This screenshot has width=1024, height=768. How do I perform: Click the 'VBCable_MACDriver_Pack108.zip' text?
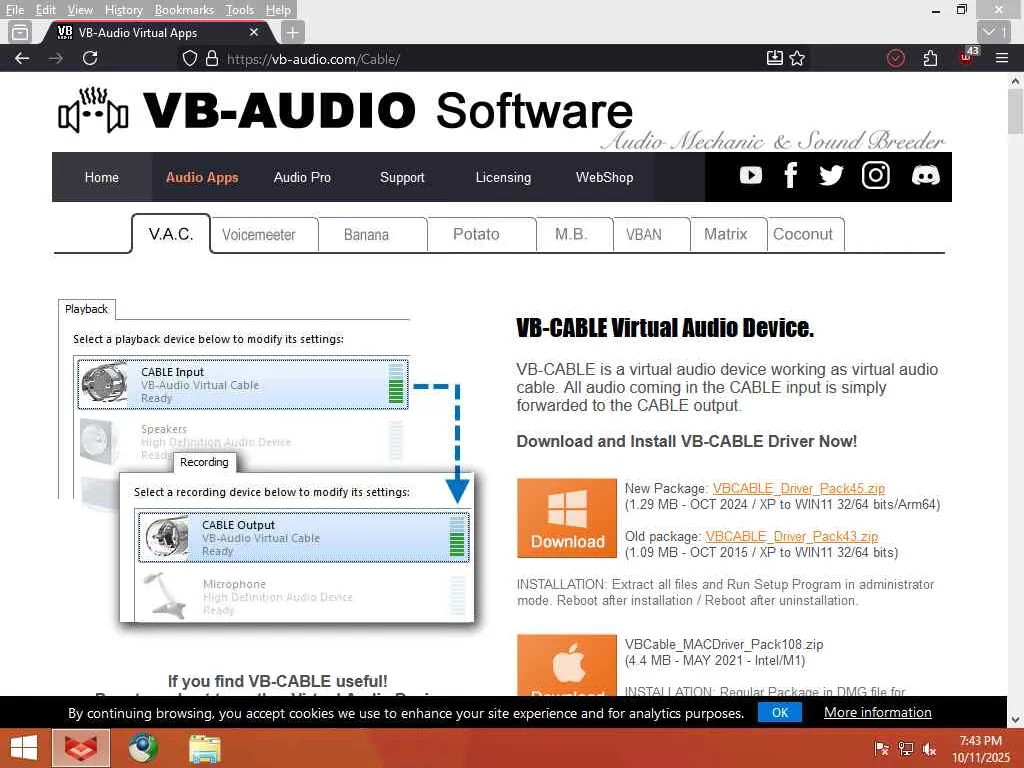(x=724, y=645)
